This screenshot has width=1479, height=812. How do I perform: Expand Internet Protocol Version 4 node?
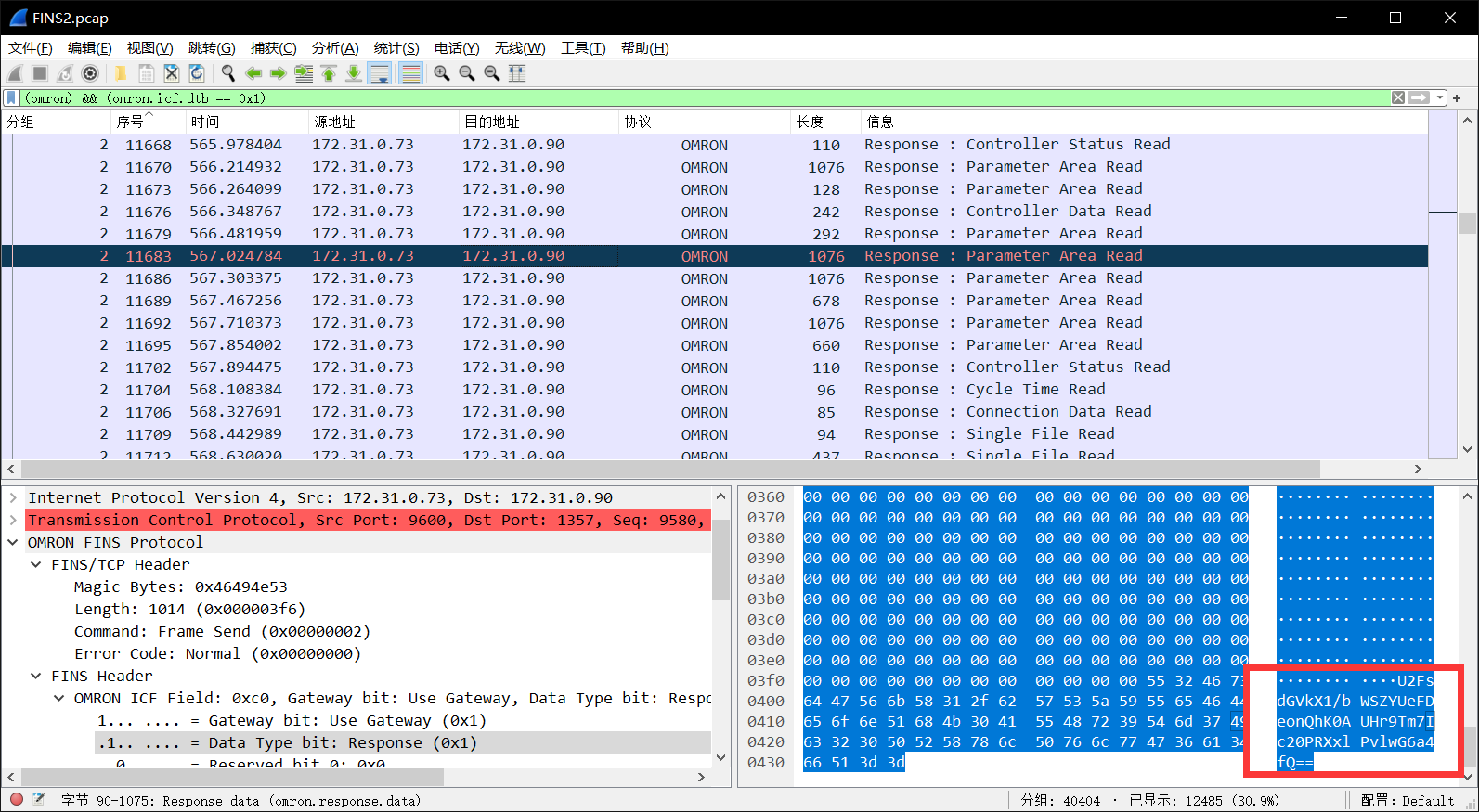13,497
